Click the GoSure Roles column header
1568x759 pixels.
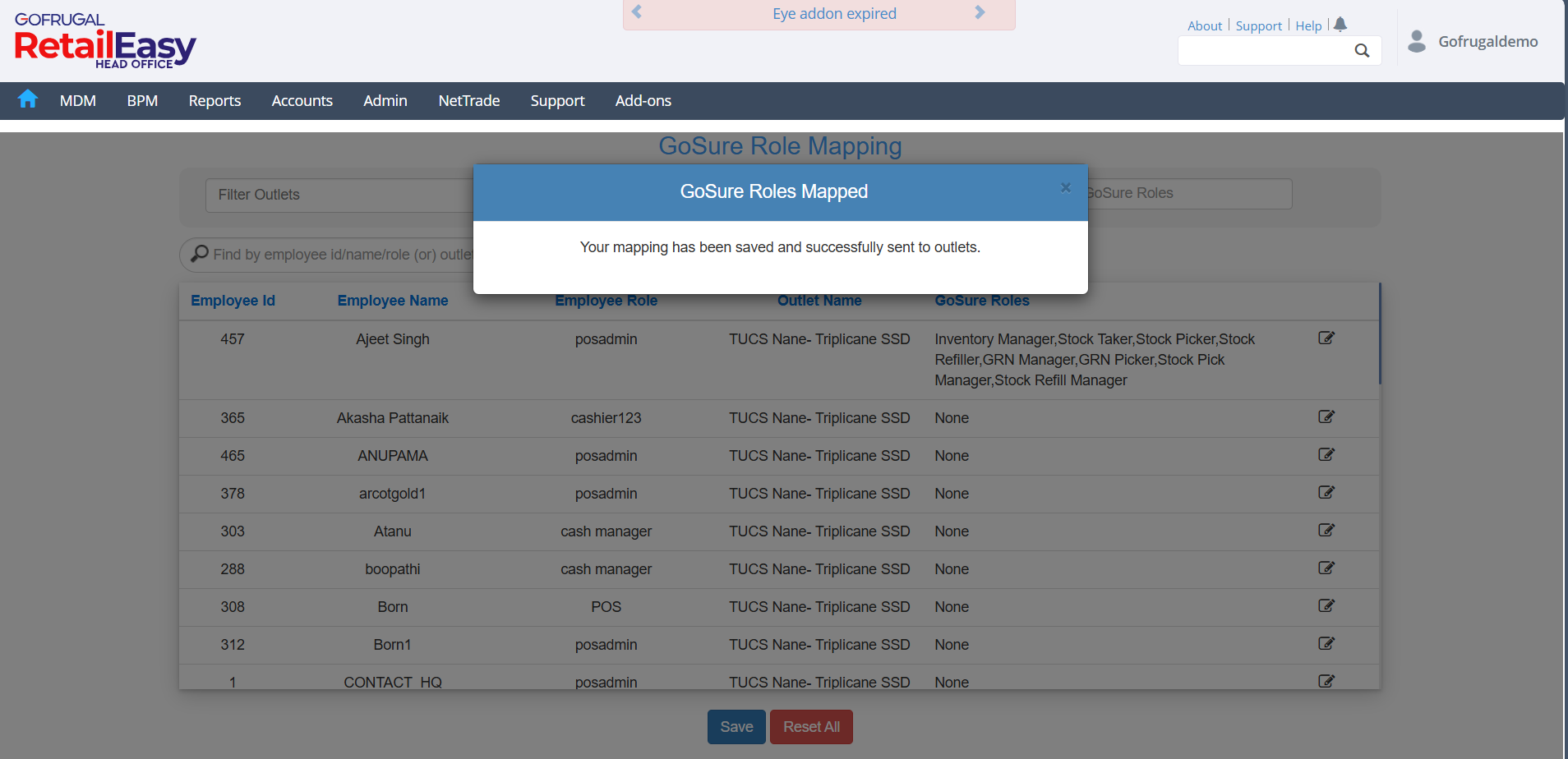[982, 301]
